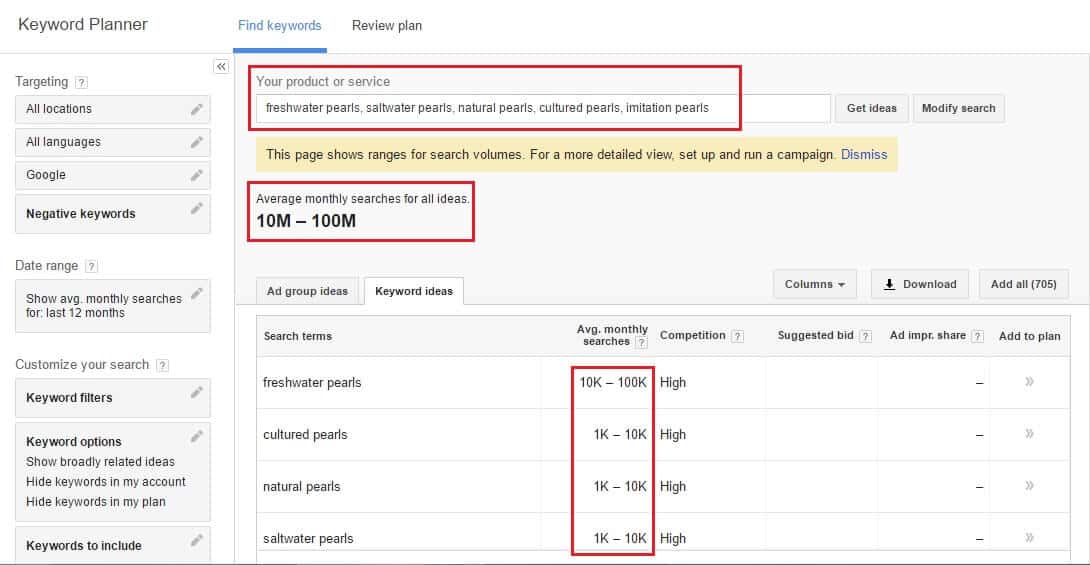Click pencil icon next to All locations
1090x565 pixels.
[197, 109]
